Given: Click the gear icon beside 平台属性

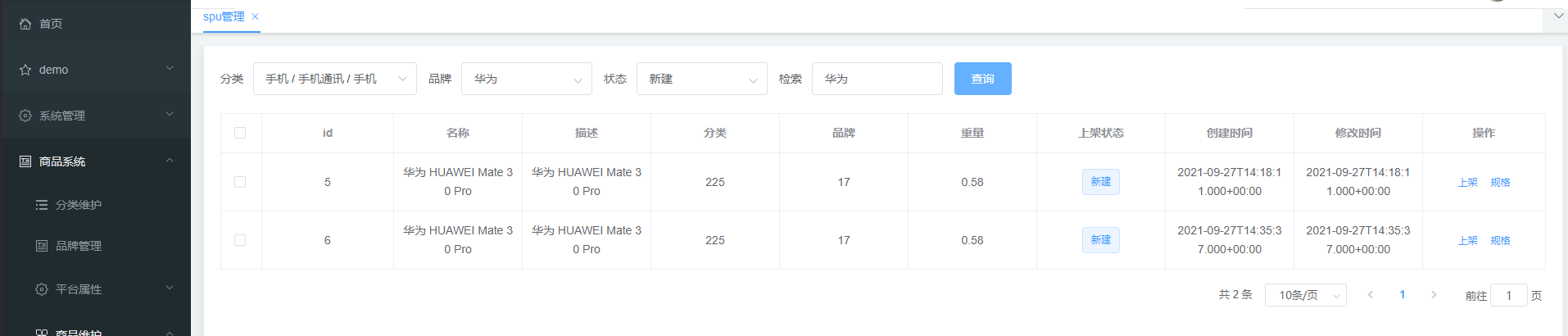Looking at the screenshot, I should coord(42,289).
